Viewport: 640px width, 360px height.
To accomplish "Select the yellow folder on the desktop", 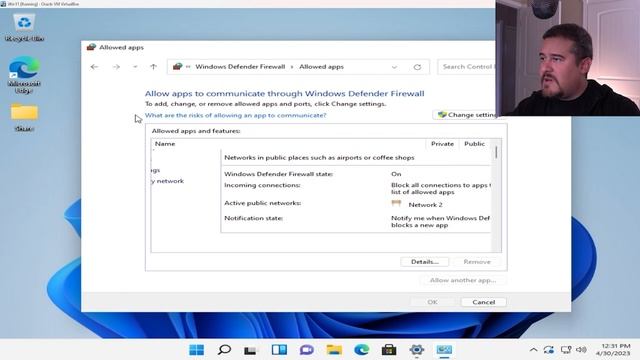I will tap(24, 117).
